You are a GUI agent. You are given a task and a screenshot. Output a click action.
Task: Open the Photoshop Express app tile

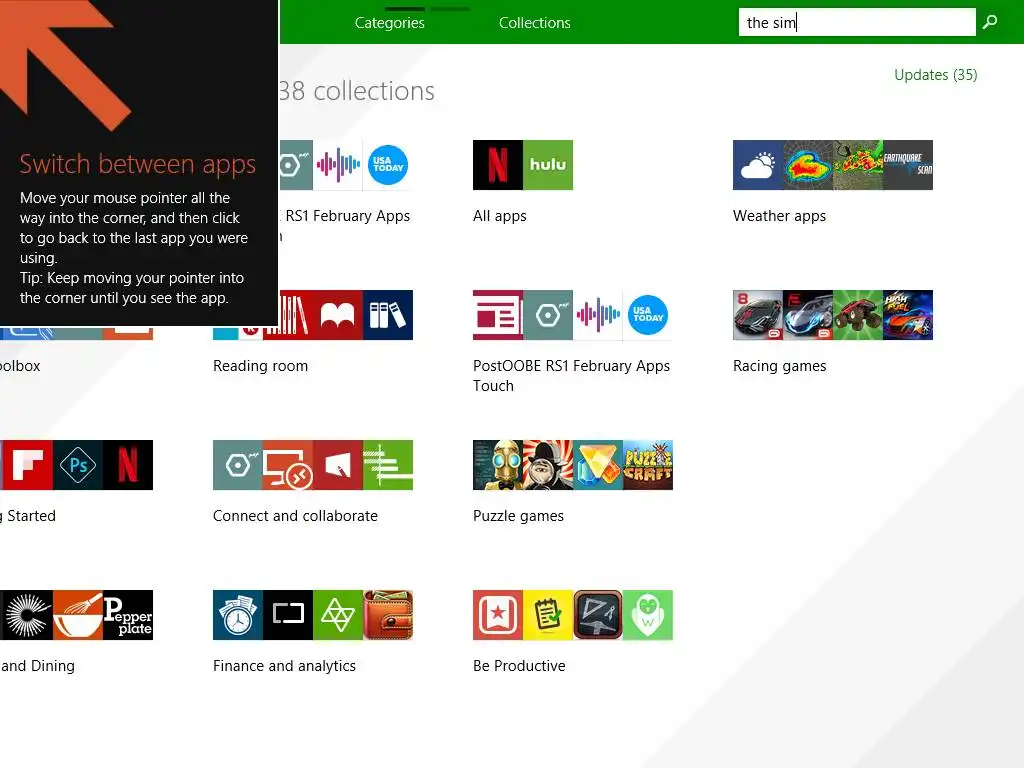point(78,465)
